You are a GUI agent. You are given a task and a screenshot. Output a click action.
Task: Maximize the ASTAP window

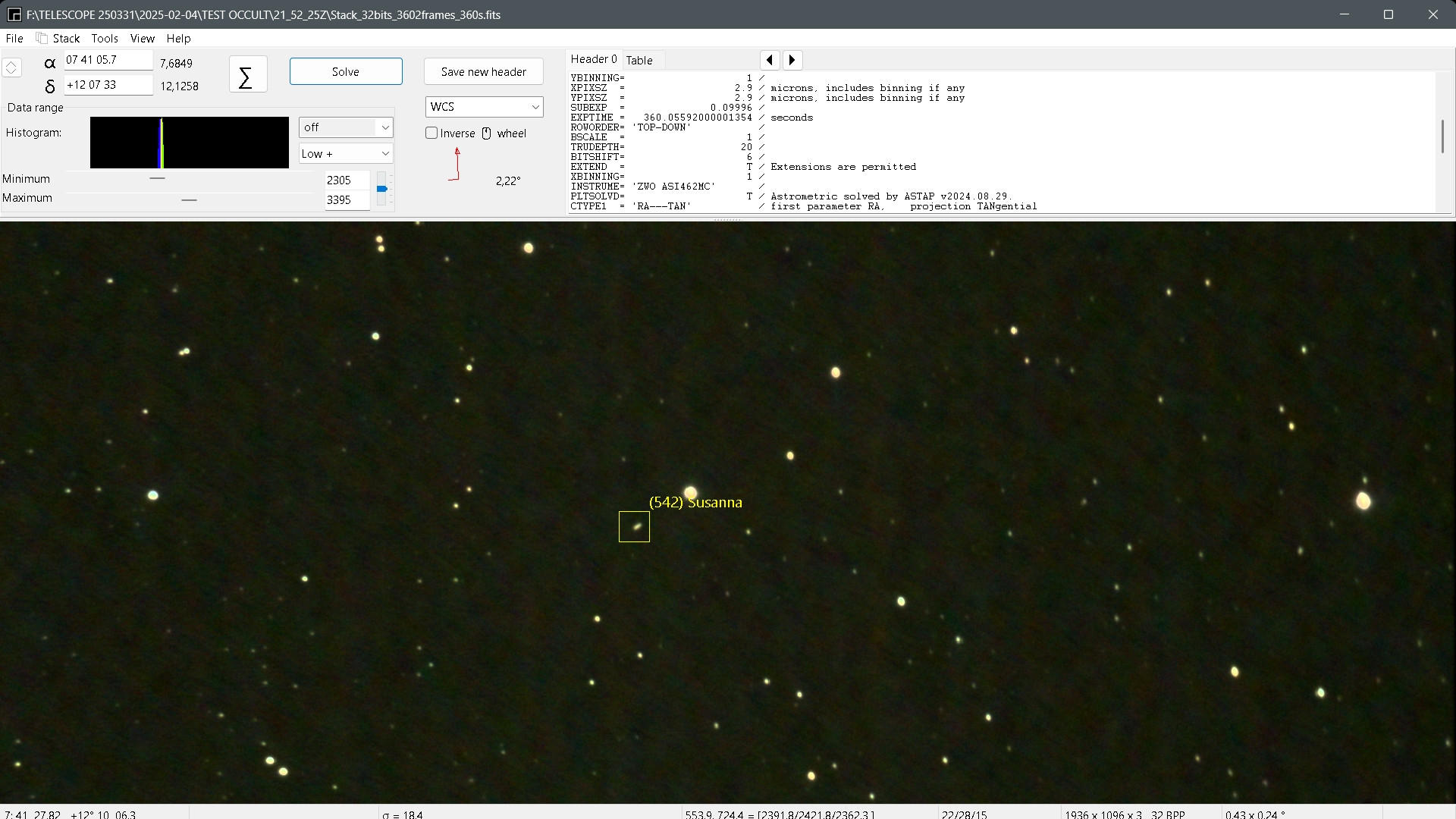click(1389, 14)
